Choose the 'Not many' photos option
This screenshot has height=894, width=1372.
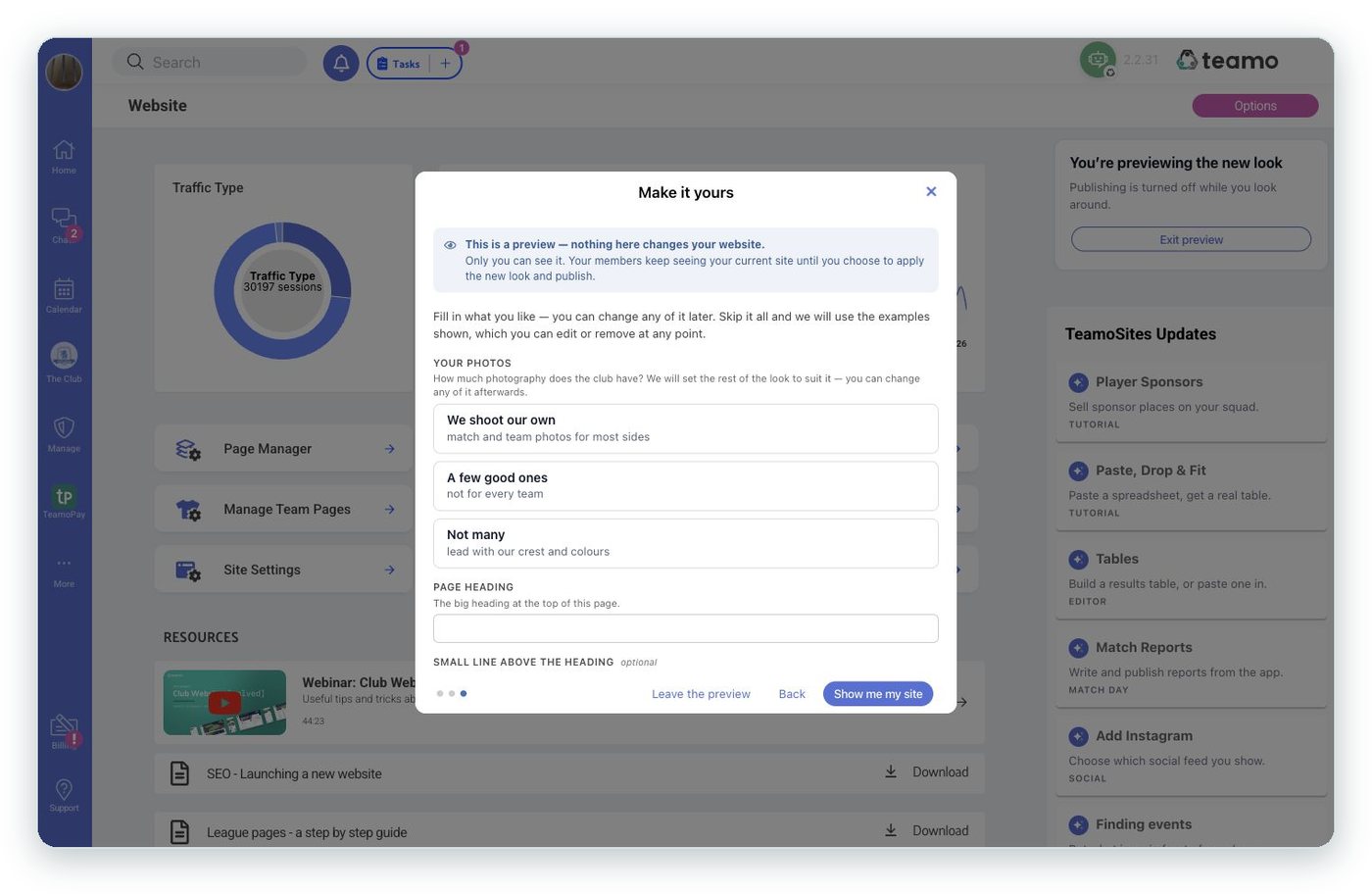click(685, 543)
